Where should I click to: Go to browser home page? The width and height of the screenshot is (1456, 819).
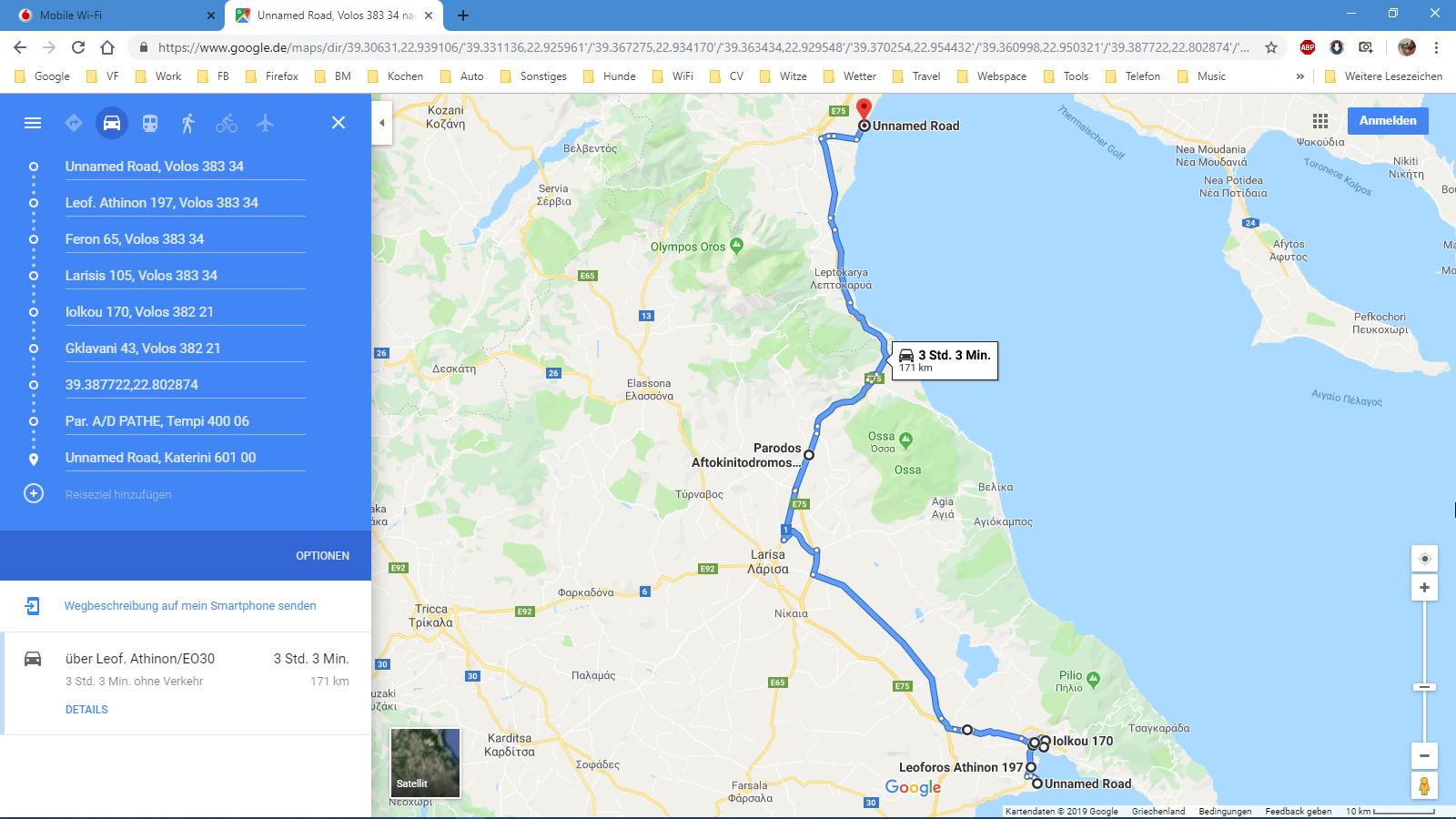107,47
